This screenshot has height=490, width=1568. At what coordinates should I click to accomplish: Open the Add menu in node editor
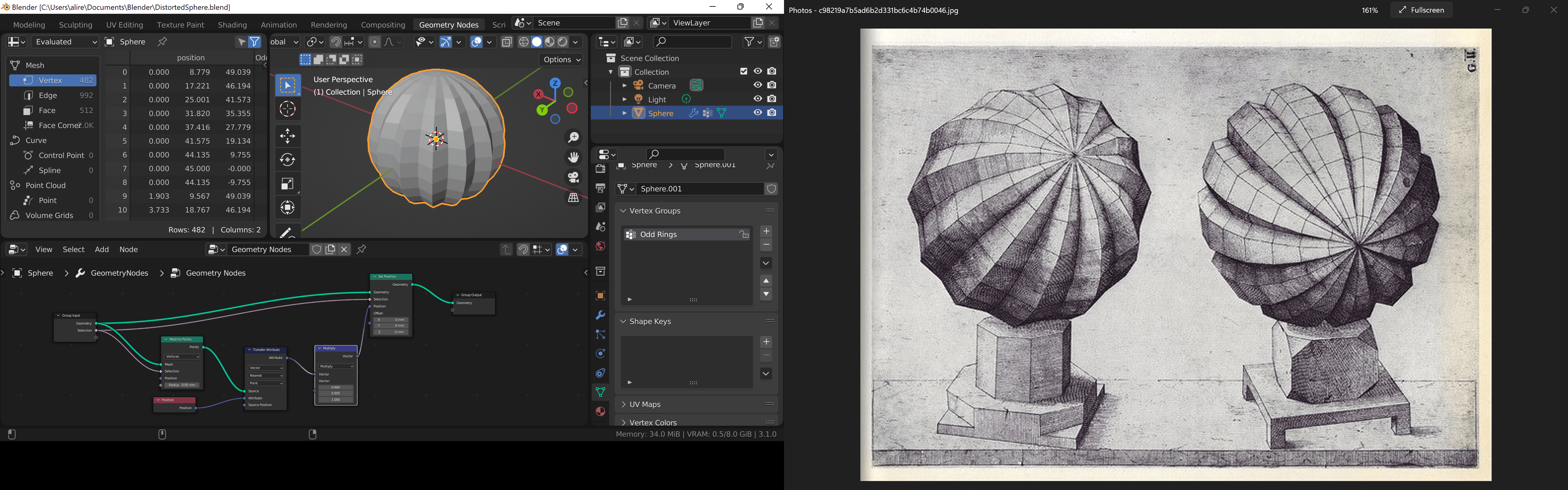[102, 250]
